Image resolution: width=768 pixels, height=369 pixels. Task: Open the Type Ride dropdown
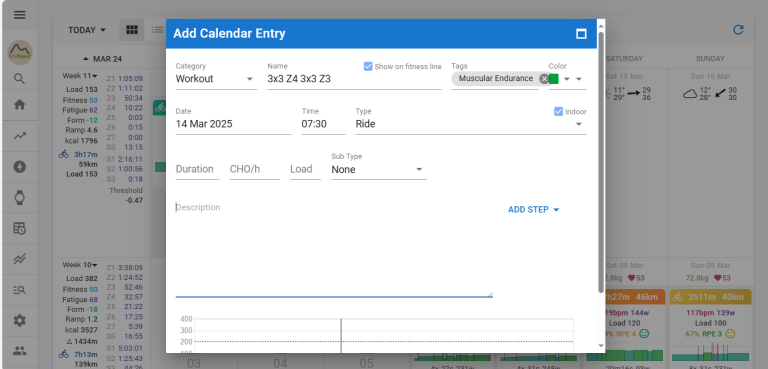pyautogui.click(x=471, y=124)
